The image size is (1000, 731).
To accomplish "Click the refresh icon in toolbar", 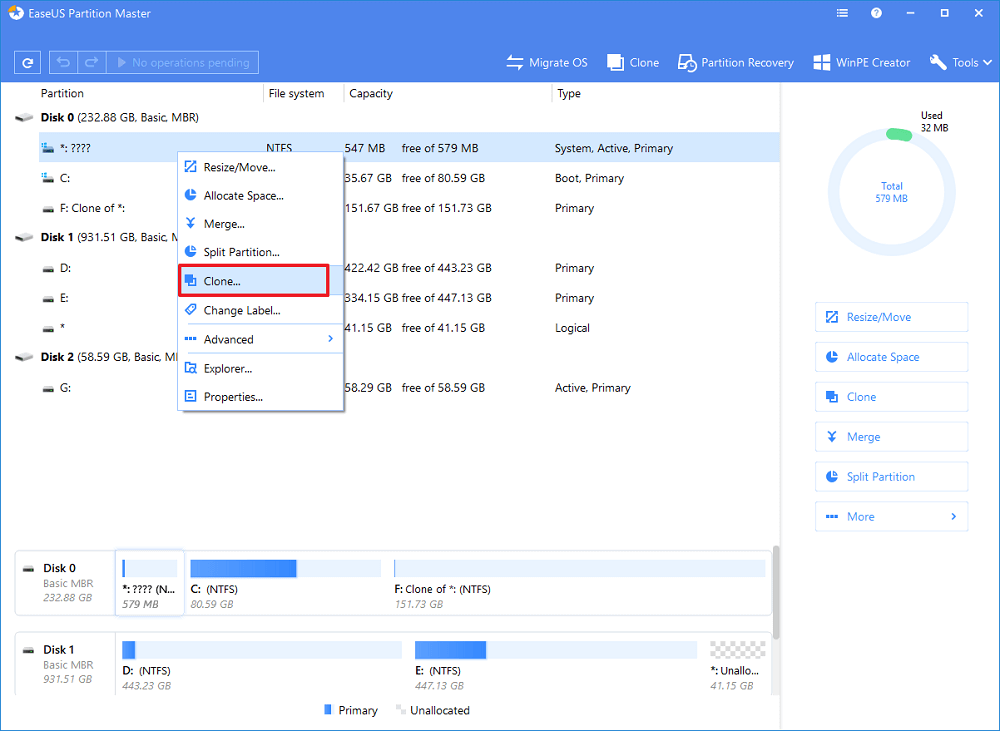I will click(28, 62).
